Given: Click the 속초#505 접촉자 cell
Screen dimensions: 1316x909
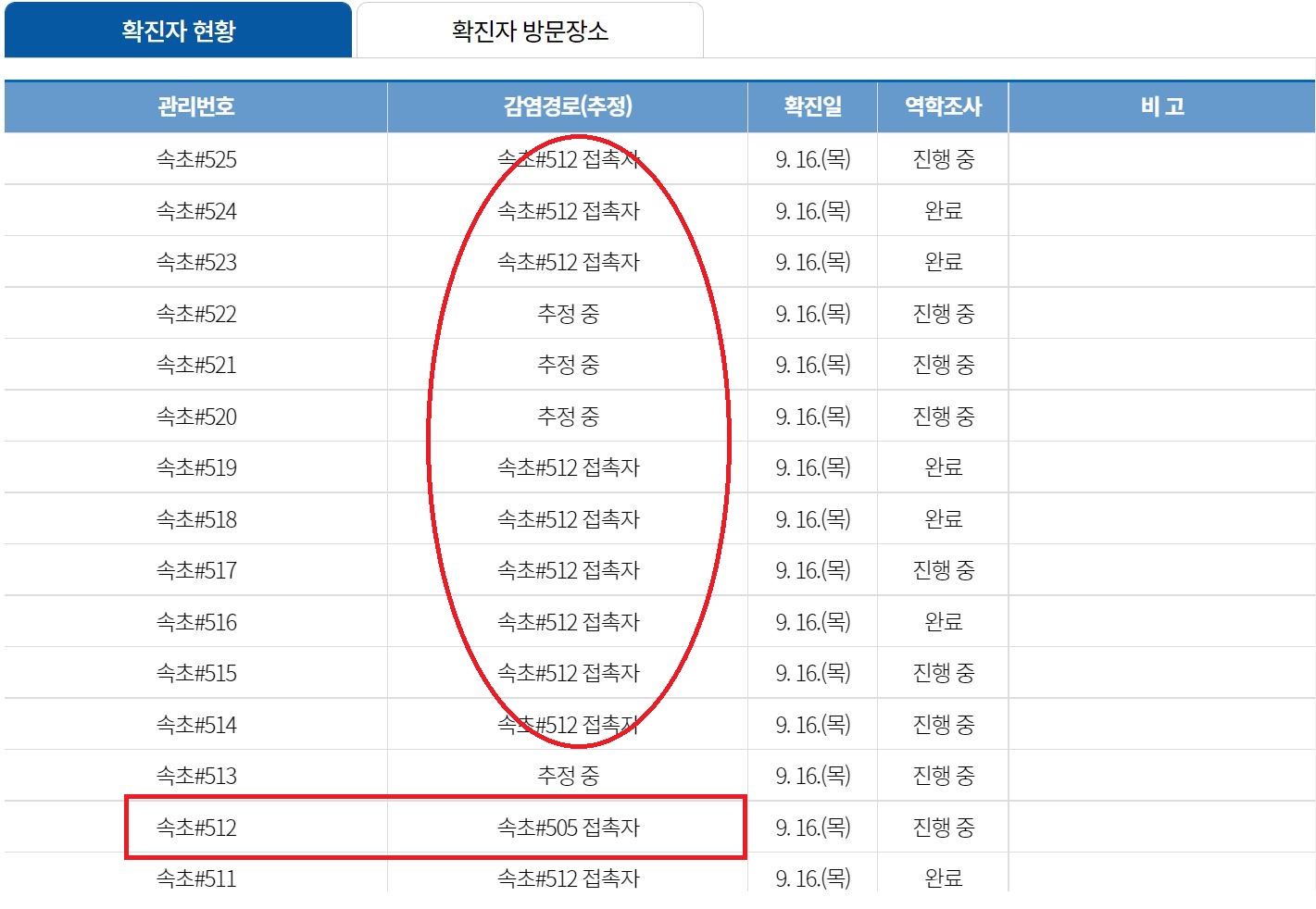Looking at the screenshot, I should (x=568, y=828).
